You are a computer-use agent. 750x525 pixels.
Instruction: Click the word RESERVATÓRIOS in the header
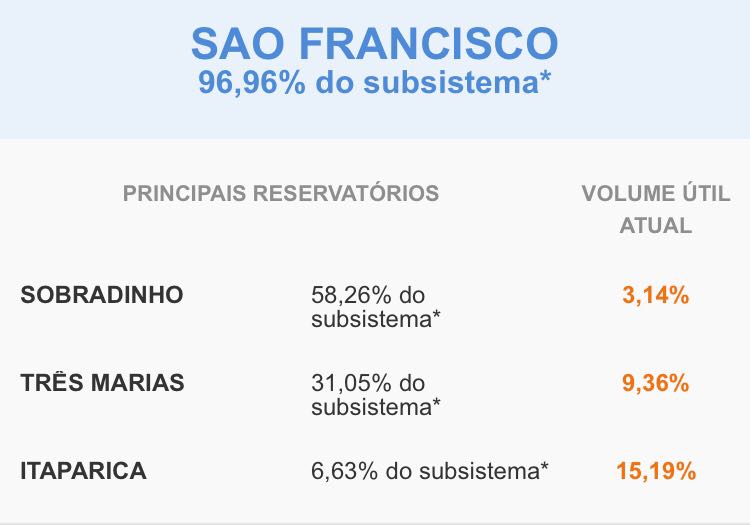tap(345, 193)
